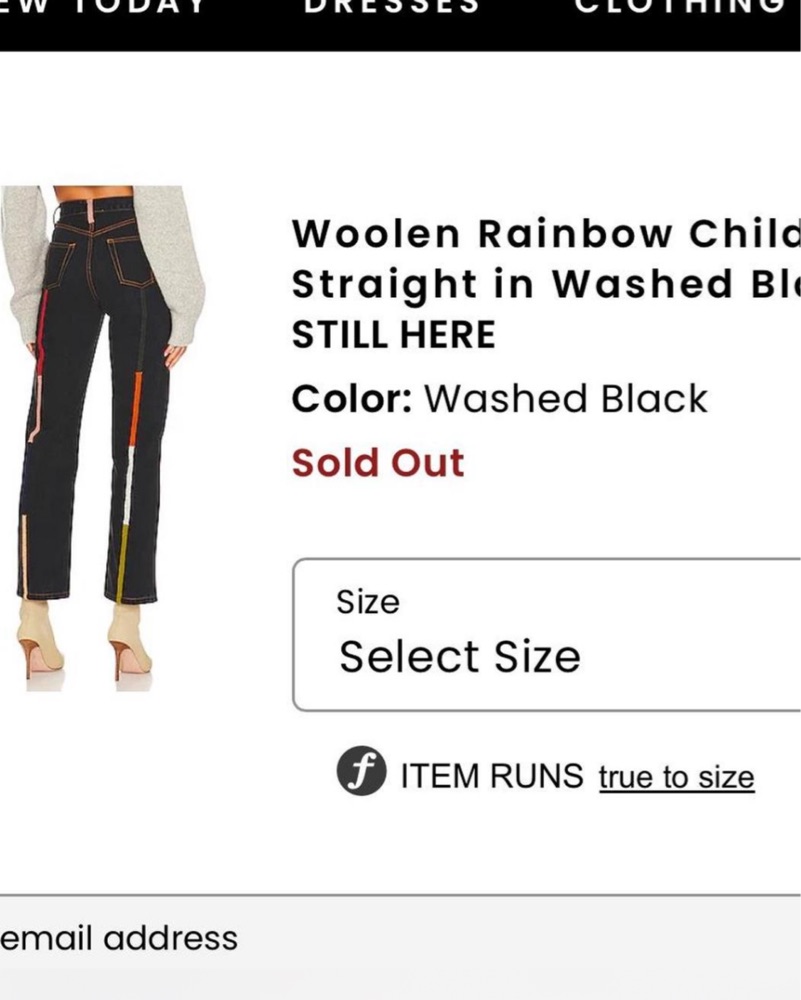The image size is (801, 1000).
Task: Click the Woolen Rainbow product title
Action: coord(546,234)
